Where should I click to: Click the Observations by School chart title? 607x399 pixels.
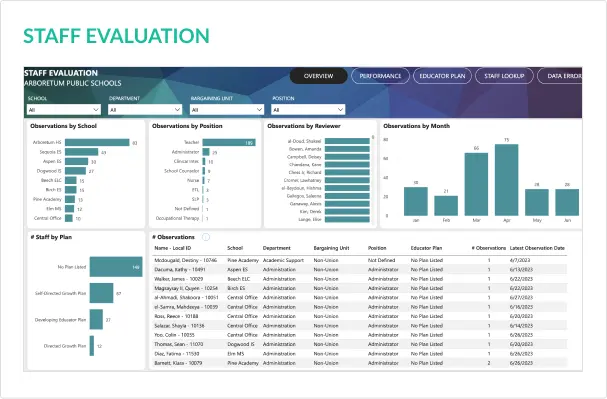click(63, 126)
